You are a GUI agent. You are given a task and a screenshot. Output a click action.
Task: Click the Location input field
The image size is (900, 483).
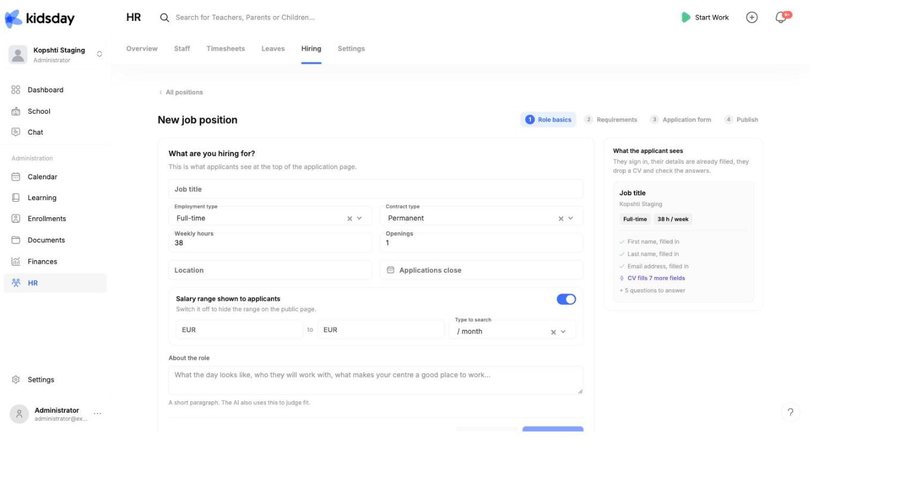270,270
